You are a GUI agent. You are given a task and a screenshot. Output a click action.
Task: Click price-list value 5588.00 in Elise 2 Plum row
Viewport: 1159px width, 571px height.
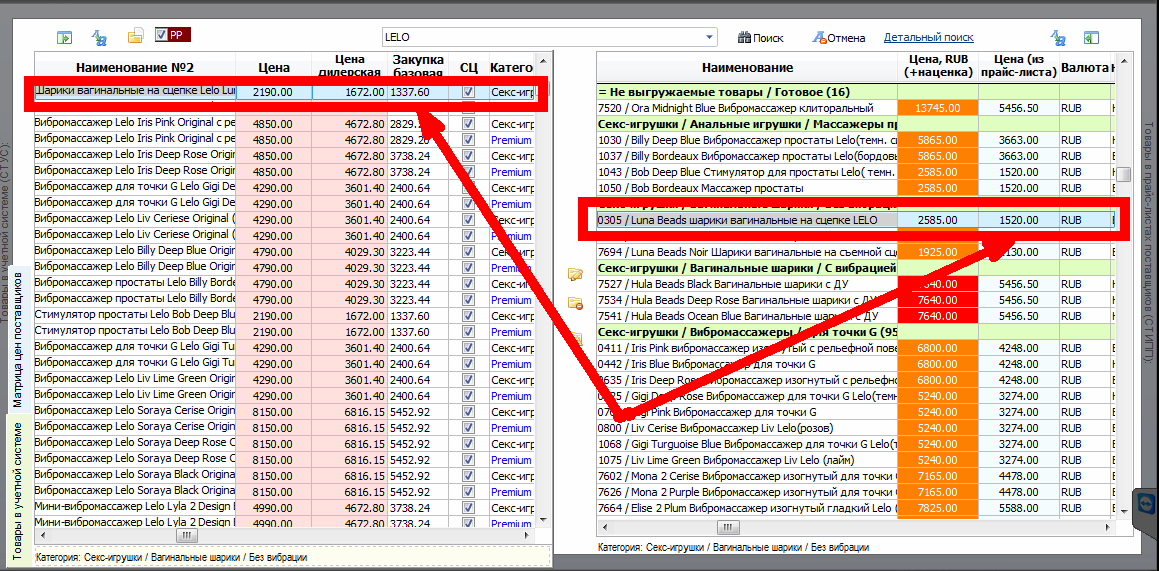pos(1019,507)
